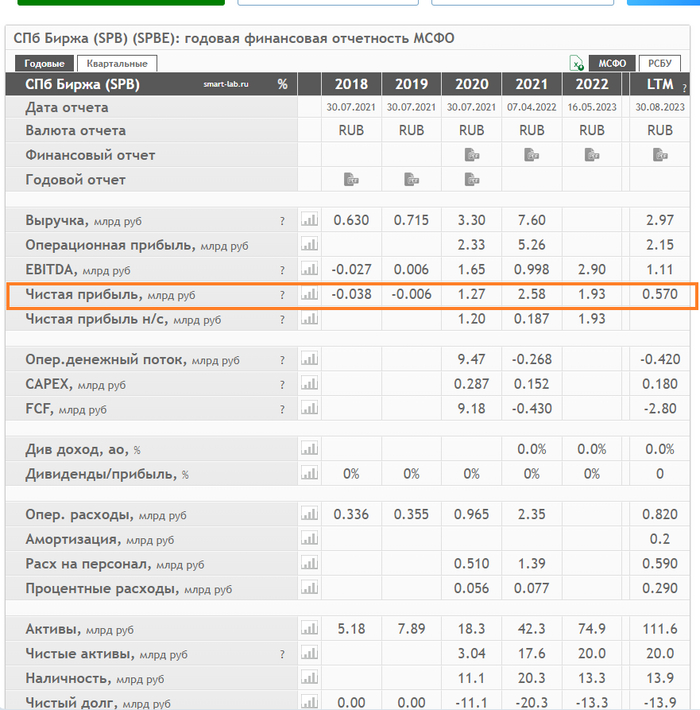Viewport: 700px width, 710px height.
Task: Select the Операционная прибыль row label
Action: (137, 245)
